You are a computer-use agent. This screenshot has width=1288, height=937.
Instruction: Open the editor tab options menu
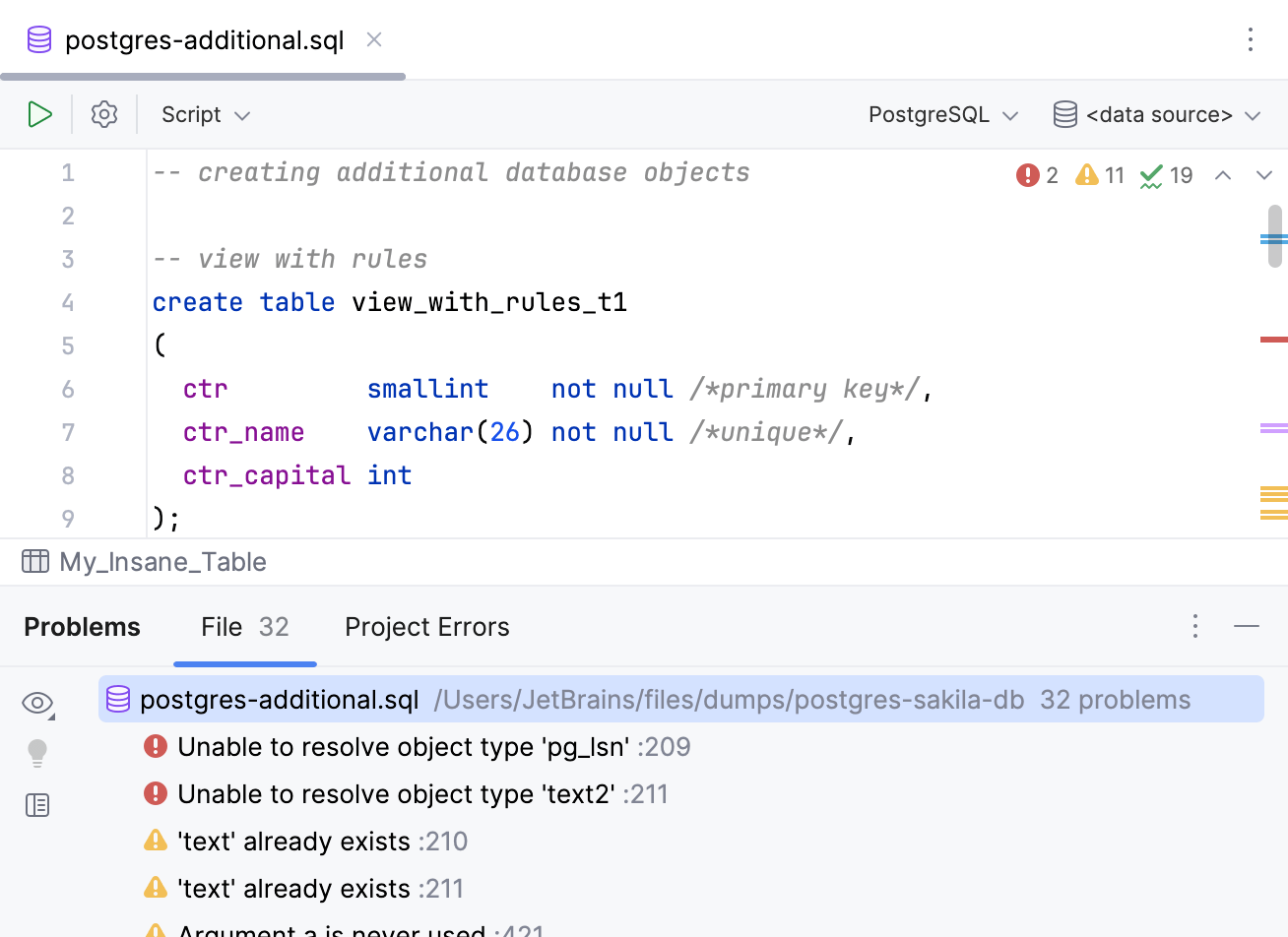click(1250, 39)
